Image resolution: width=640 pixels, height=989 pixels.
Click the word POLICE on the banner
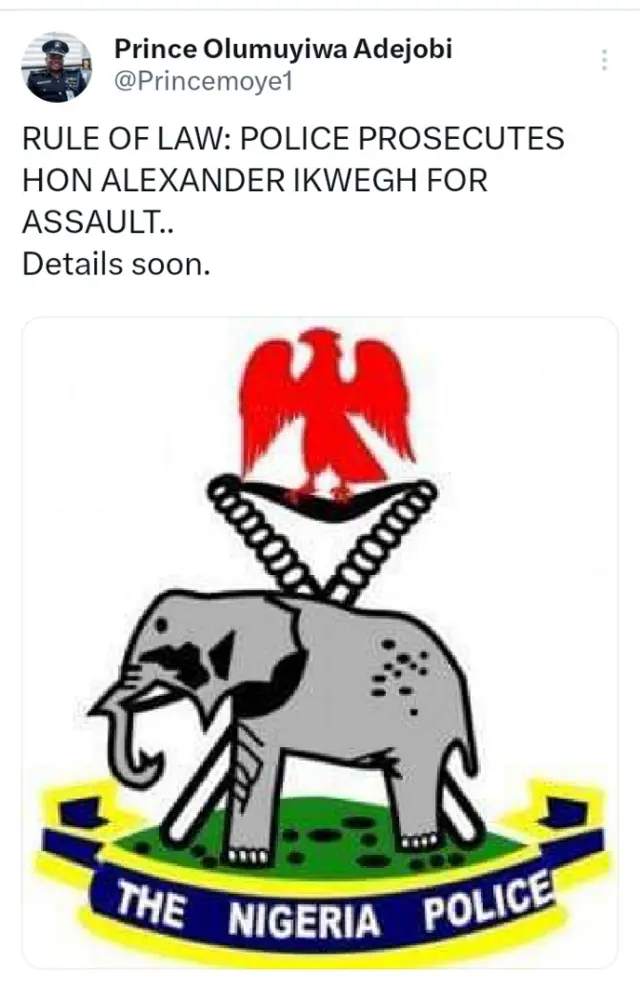pos(487,901)
